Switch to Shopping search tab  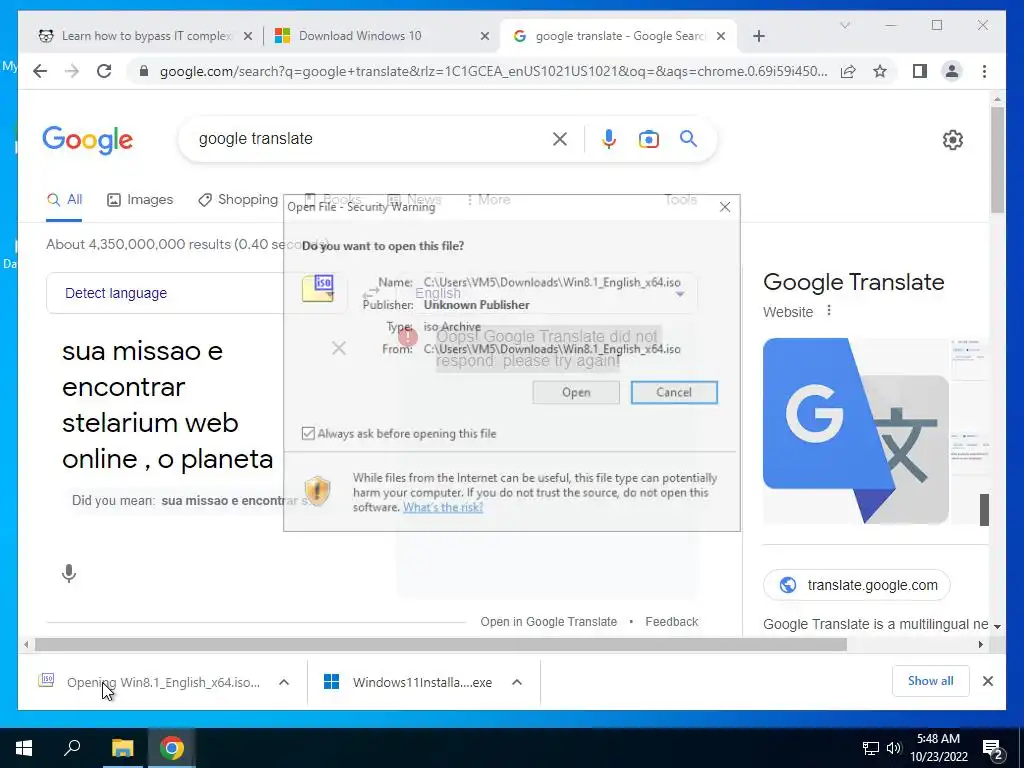coord(238,200)
